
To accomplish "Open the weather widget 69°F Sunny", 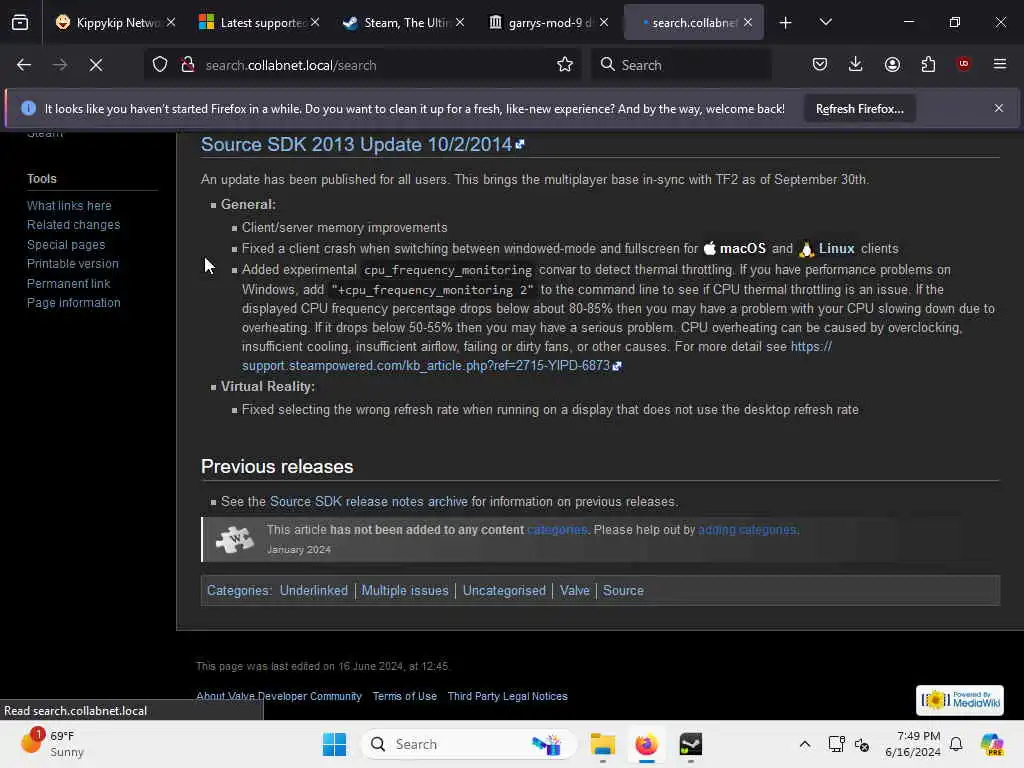I will click(52, 744).
